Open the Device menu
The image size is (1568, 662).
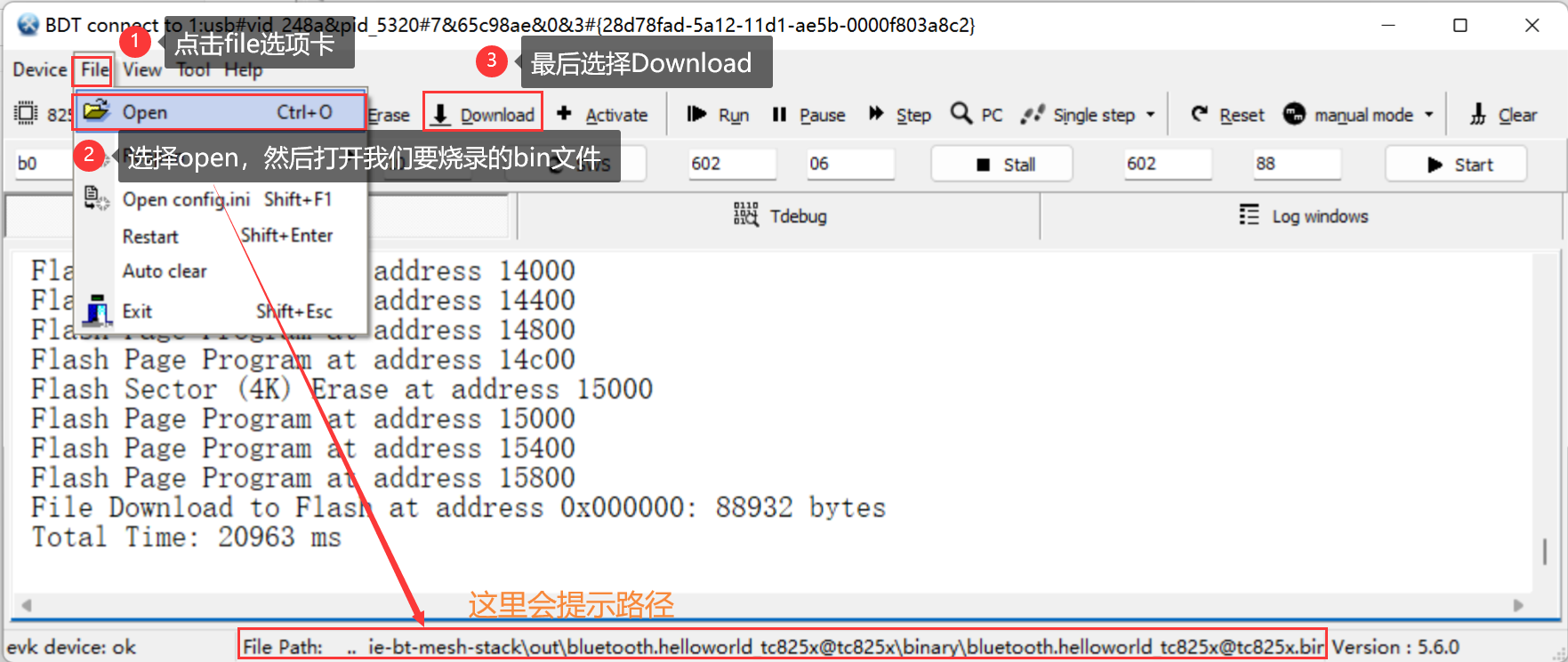tap(39, 69)
